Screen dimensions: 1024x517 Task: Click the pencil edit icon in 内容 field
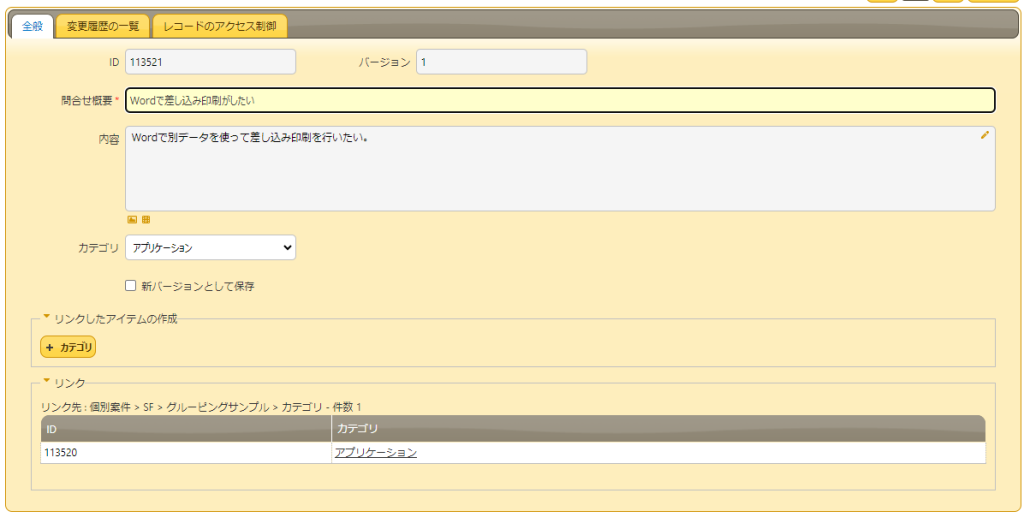985,135
